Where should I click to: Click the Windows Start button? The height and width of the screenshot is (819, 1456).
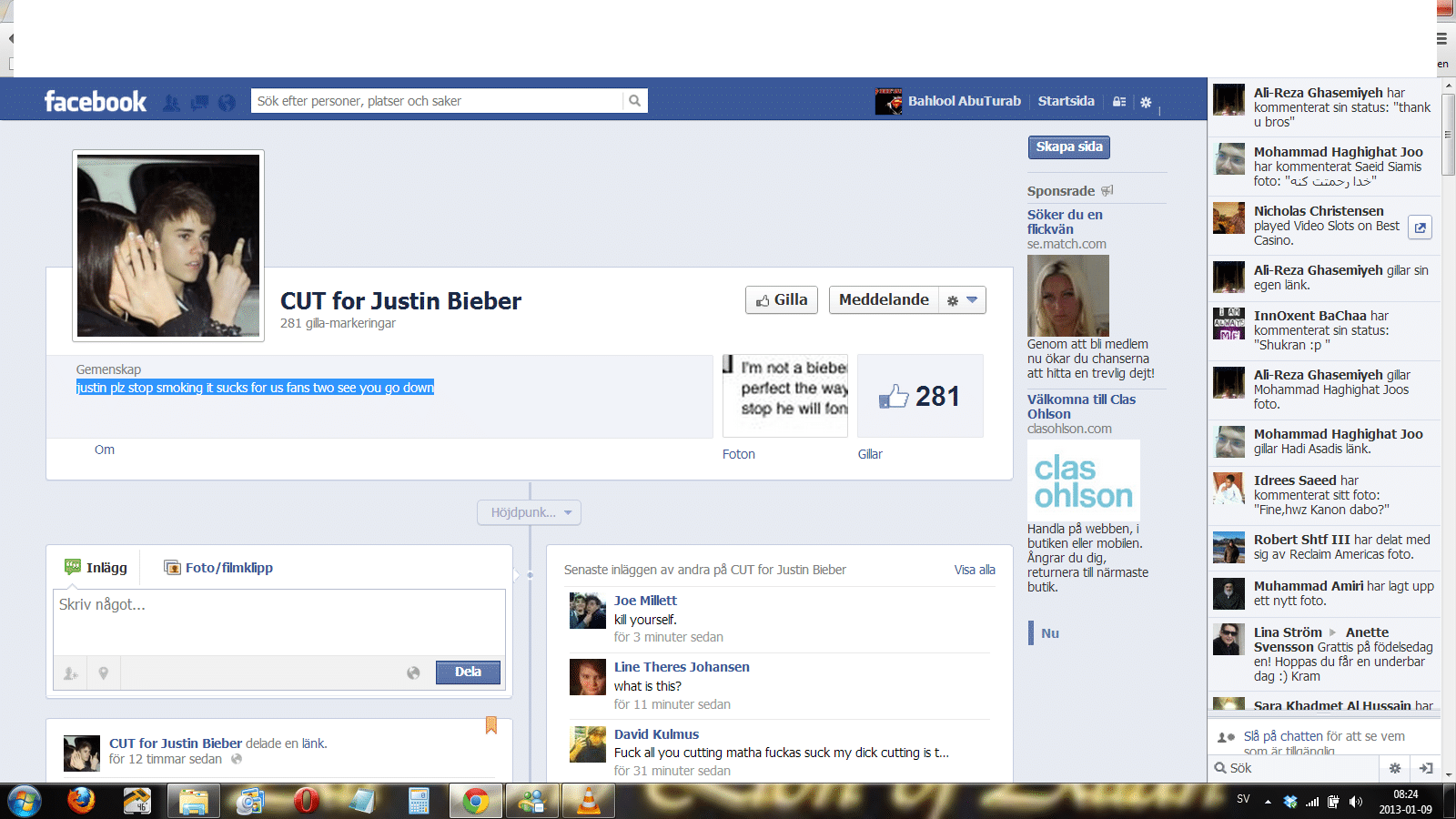click(24, 801)
